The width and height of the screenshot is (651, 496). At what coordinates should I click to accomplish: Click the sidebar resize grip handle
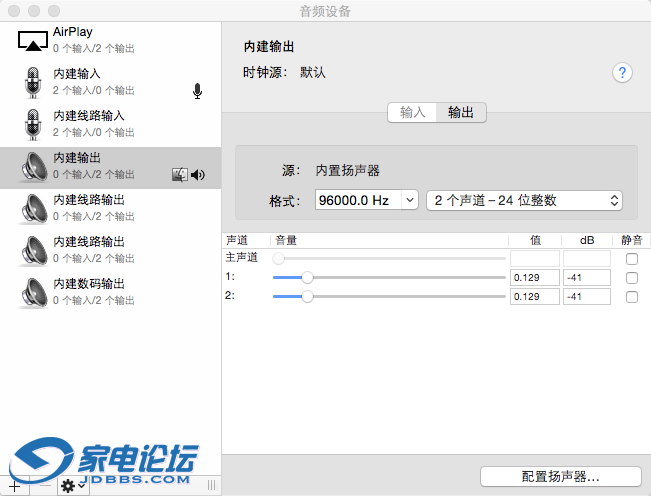pyautogui.click(x=211, y=485)
